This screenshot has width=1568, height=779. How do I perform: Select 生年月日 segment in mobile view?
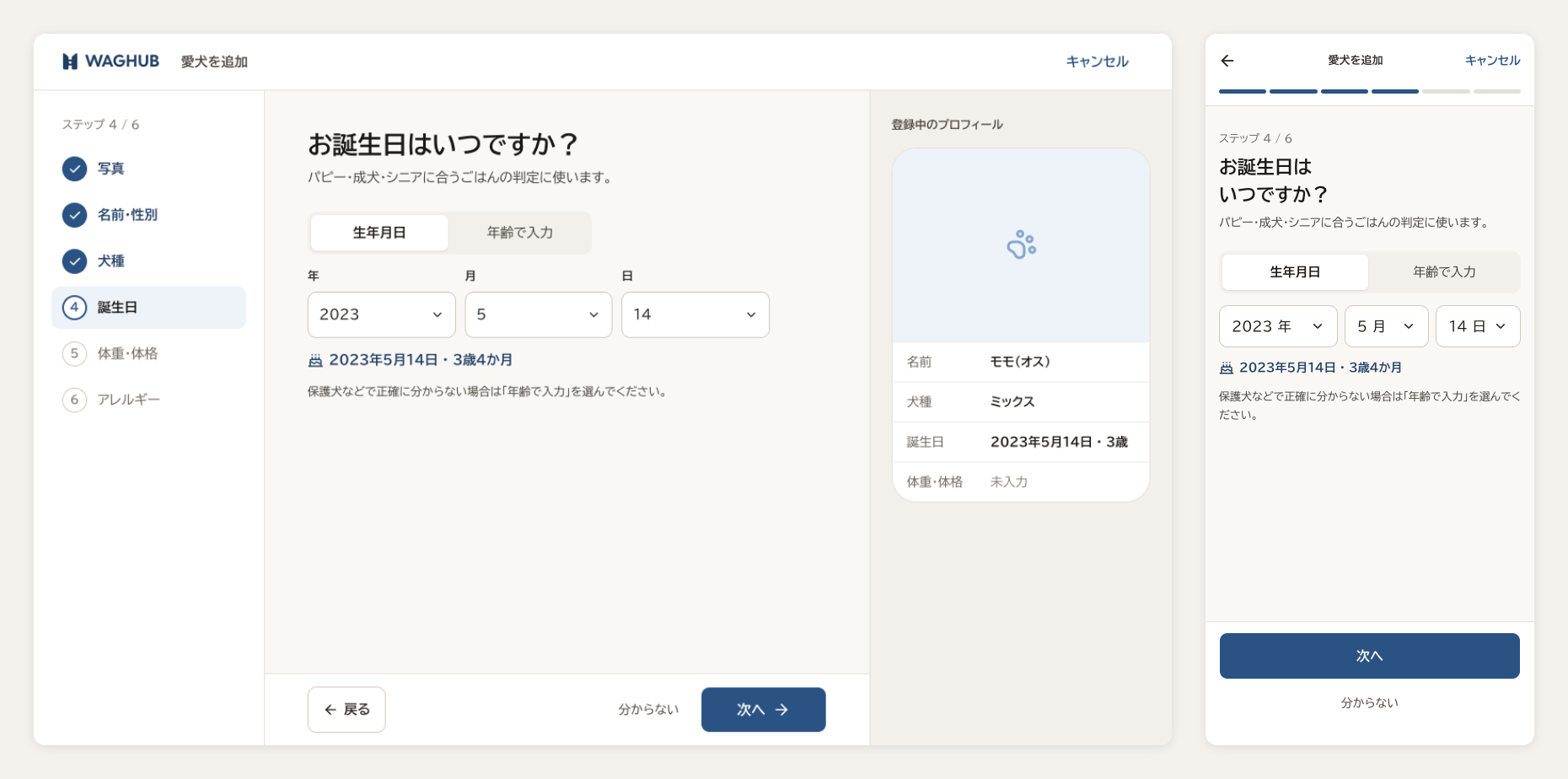(x=1295, y=272)
